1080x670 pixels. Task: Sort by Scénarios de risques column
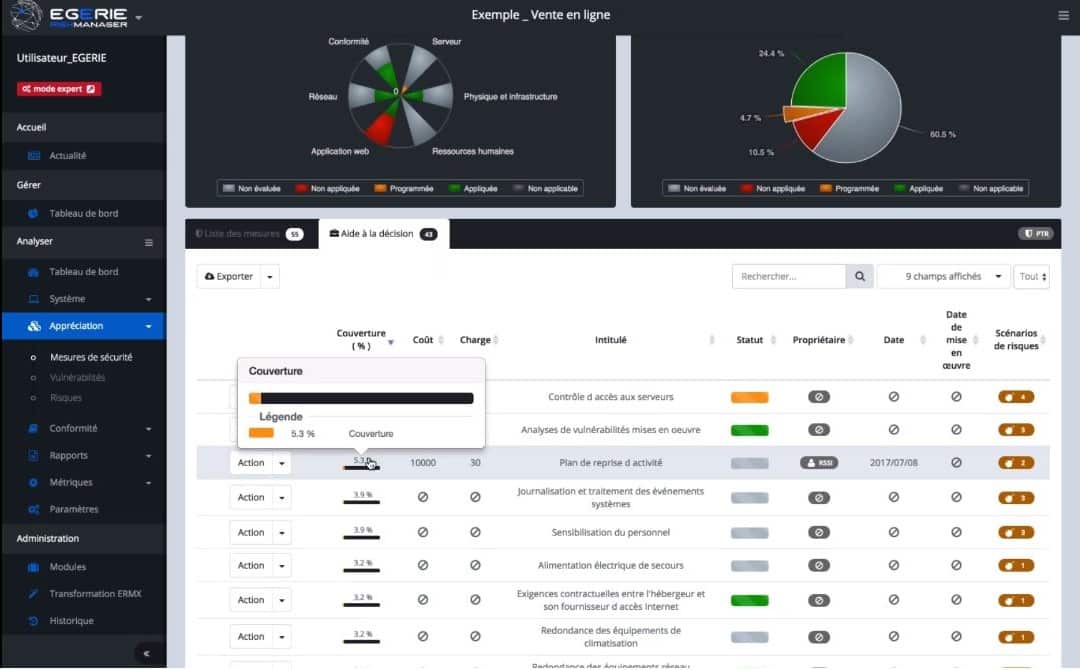1019,339
